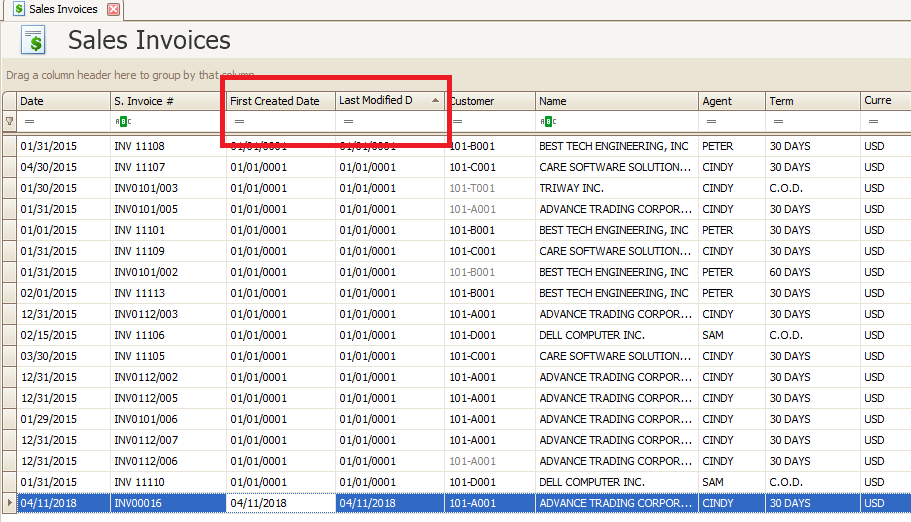This screenshot has width=911, height=522.
Task: Click date 03/30/2015 cell
Action: tap(63, 356)
